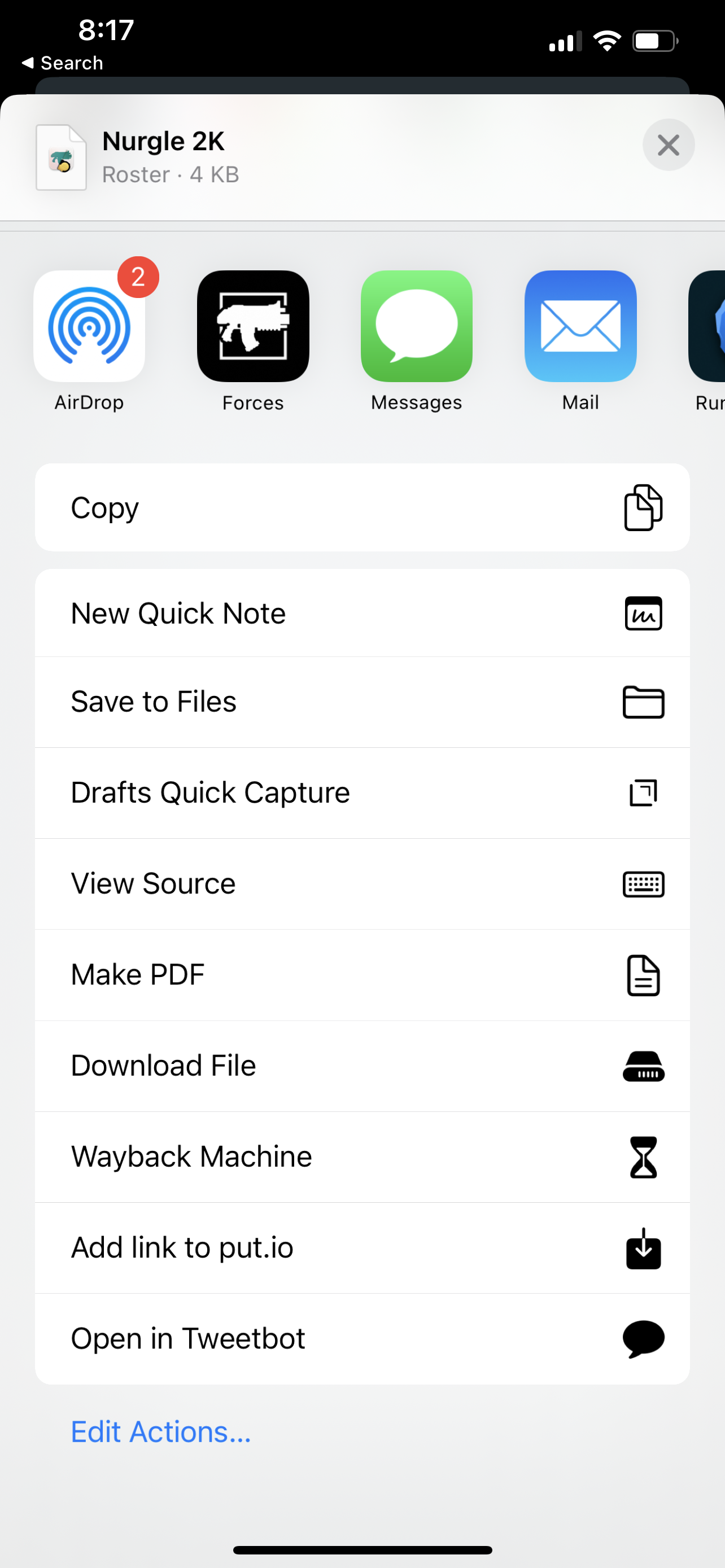The width and height of the screenshot is (725, 1568).
Task: Select View Source action
Action: [362, 884]
